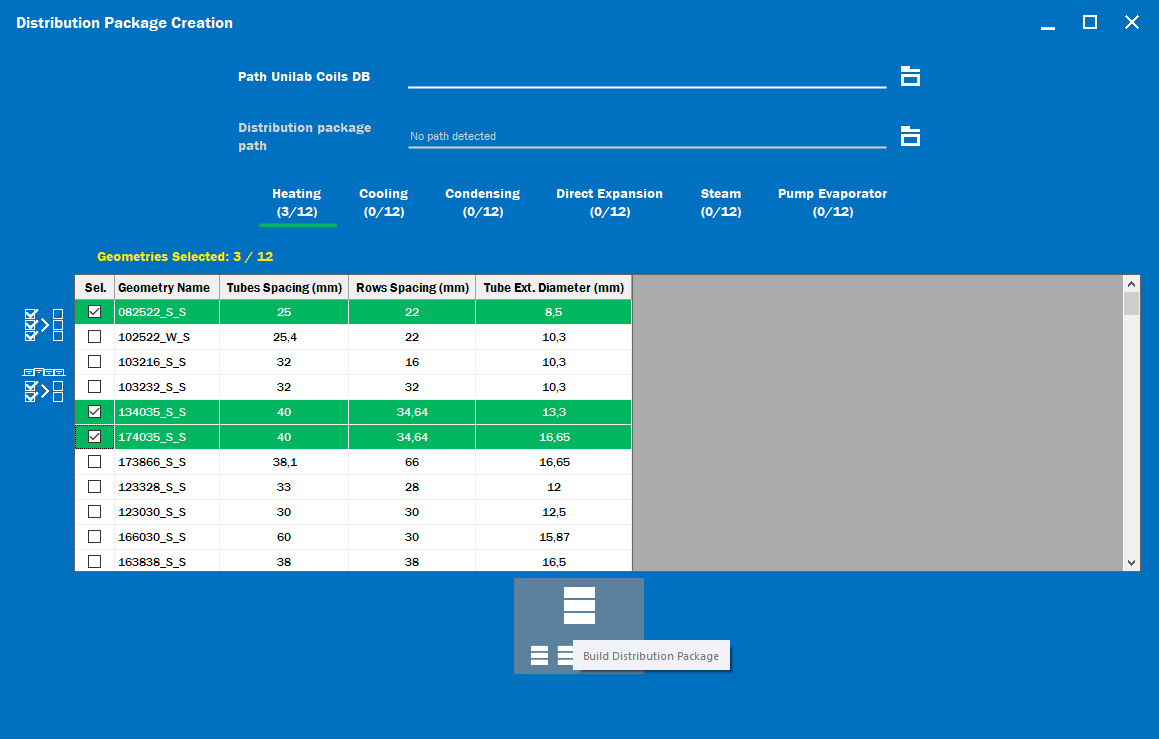Screen dimensions: 1159x739
Task: Switch to the Cooling tab
Action: click(384, 202)
